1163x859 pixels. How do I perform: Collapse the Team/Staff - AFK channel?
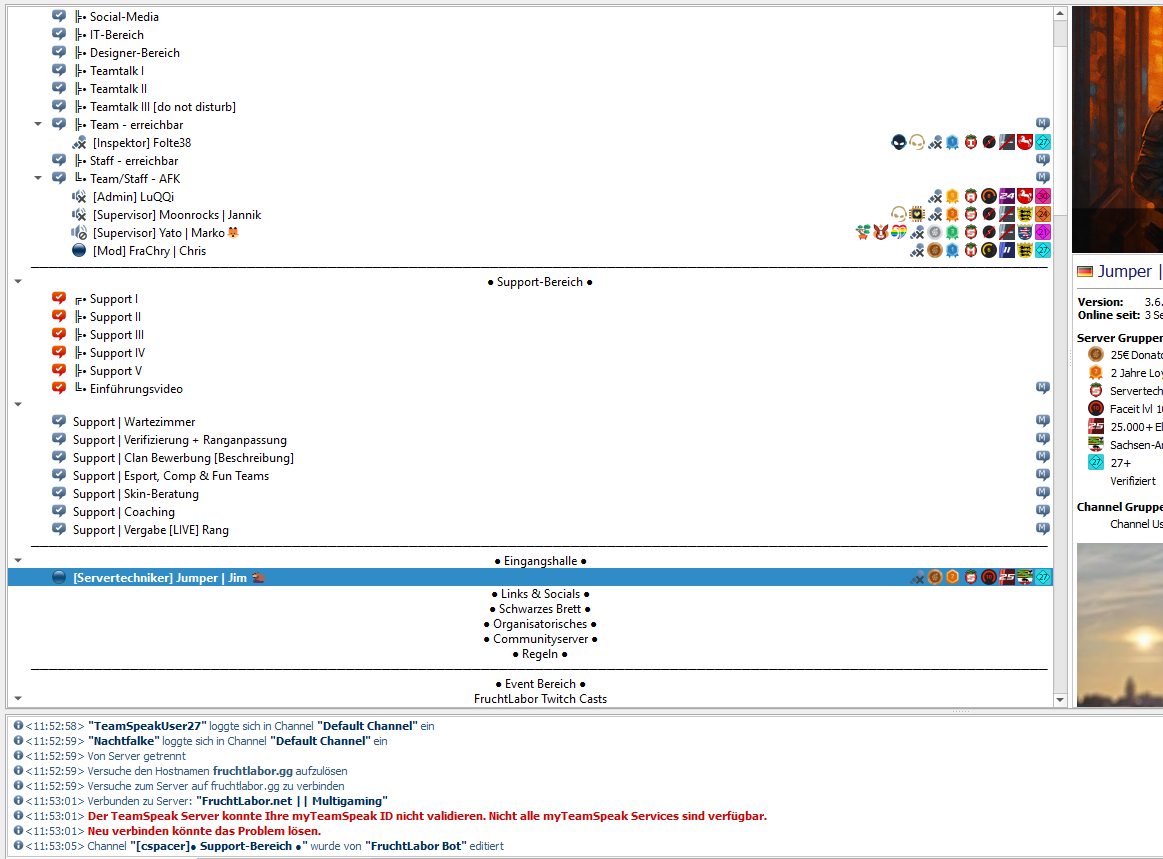pos(38,179)
